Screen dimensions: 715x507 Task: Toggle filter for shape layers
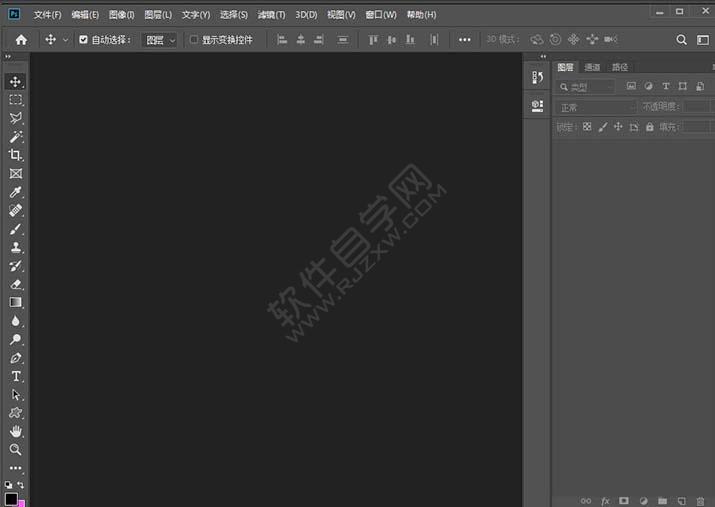(683, 86)
